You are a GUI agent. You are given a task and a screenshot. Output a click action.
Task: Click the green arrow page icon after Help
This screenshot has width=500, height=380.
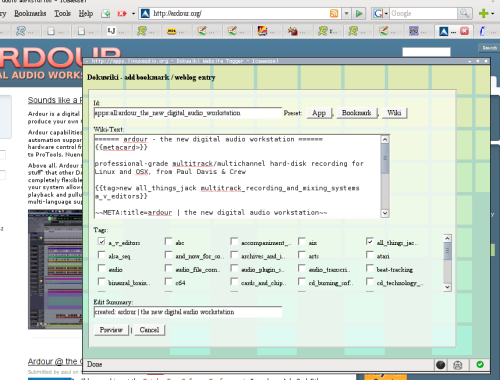point(106,14)
